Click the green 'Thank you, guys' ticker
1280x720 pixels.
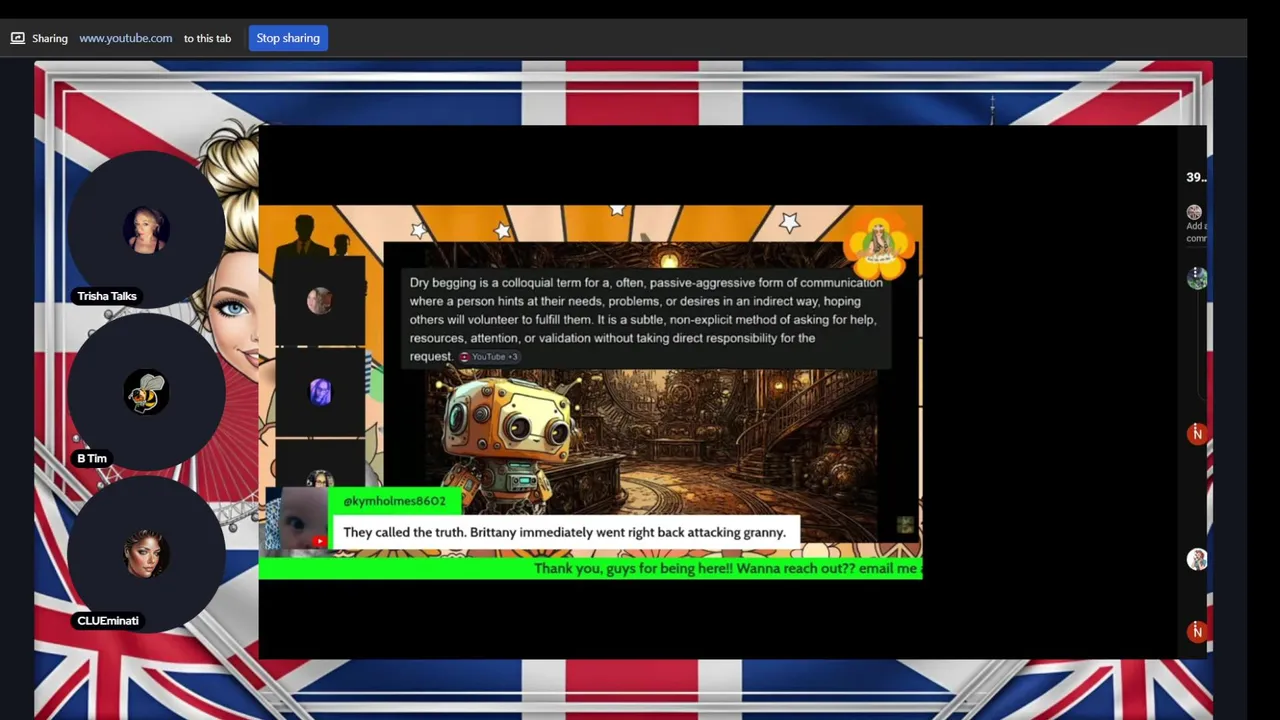(590, 568)
